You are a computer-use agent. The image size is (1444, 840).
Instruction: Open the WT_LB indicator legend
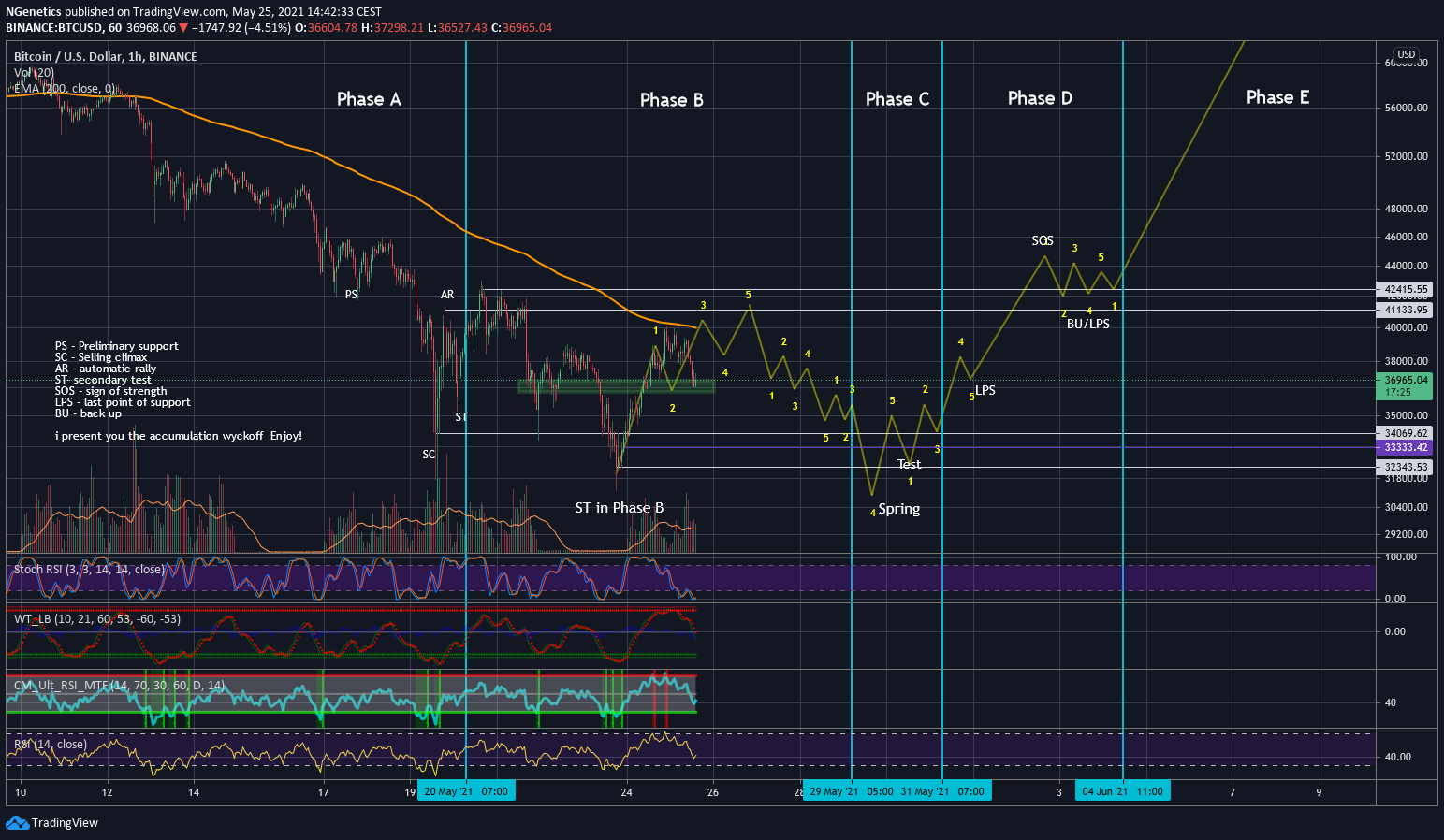96,618
